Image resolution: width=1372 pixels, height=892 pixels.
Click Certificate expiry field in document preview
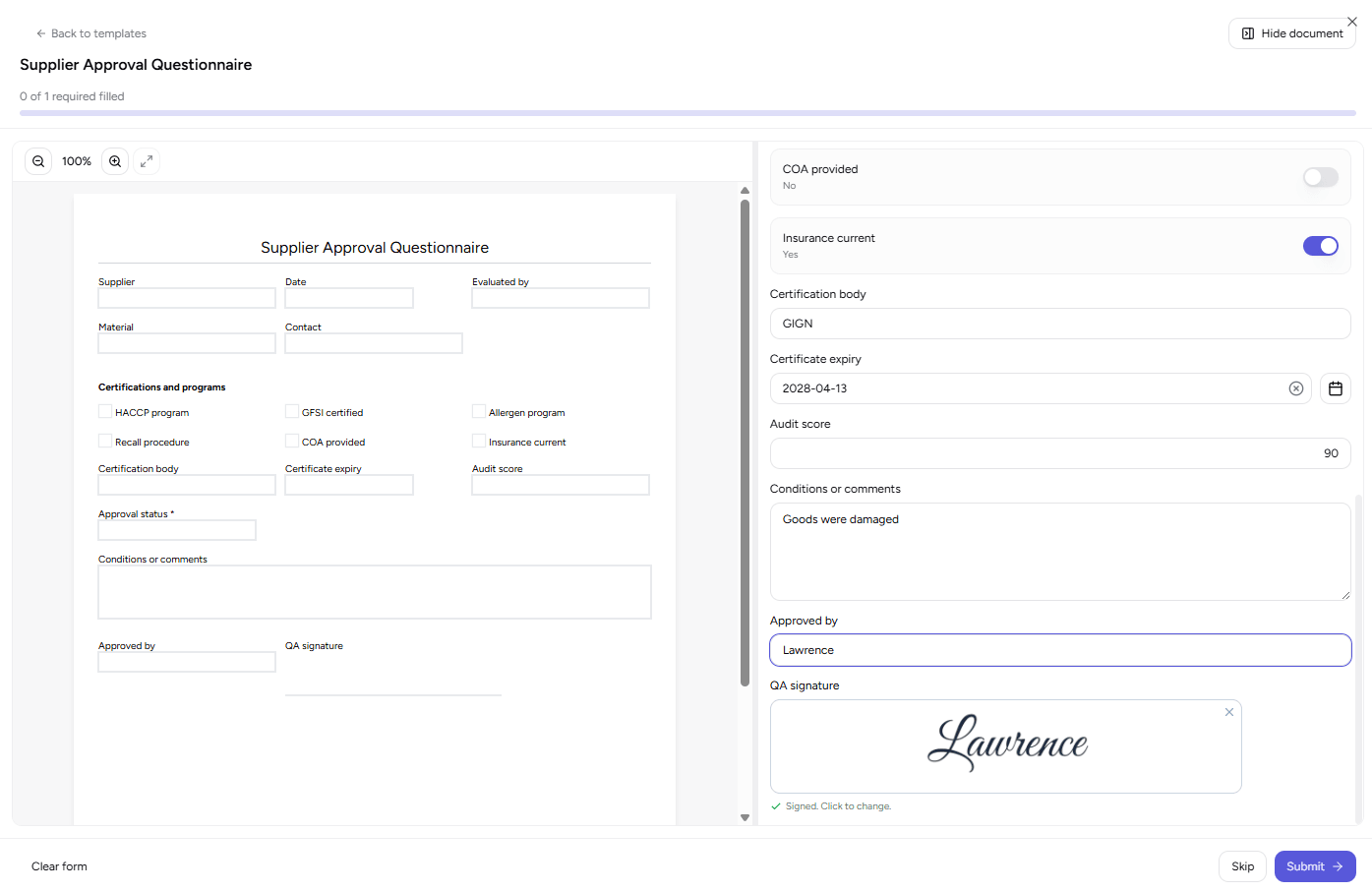tap(349, 485)
